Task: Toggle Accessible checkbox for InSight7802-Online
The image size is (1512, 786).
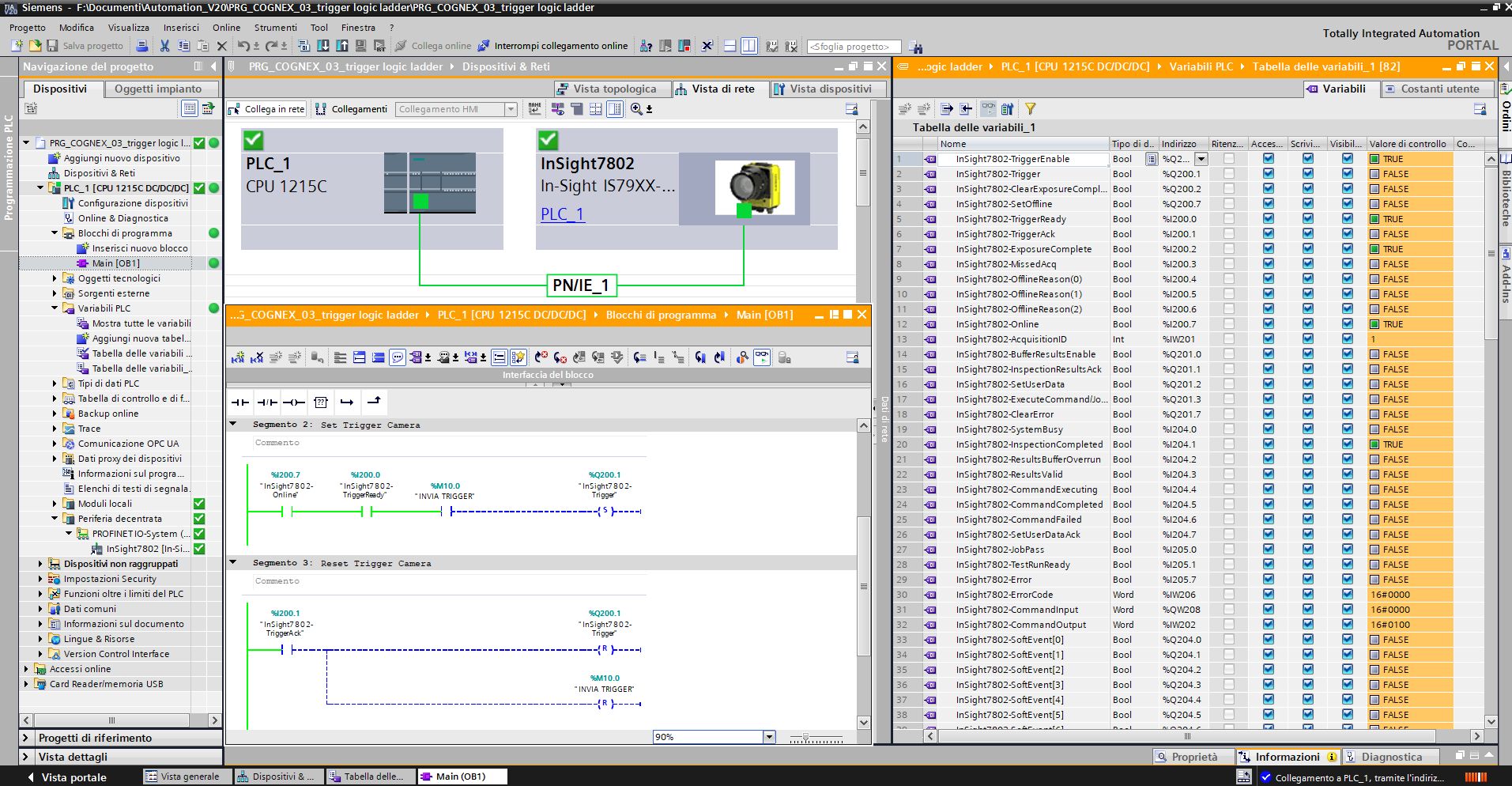Action: click(1269, 324)
